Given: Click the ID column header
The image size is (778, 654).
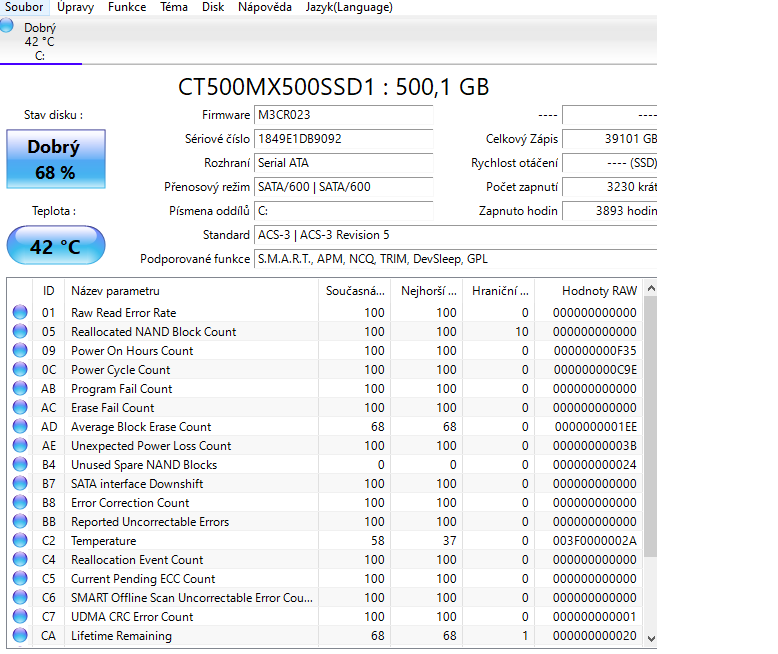Looking at the screenshot, I should [48, 291].
